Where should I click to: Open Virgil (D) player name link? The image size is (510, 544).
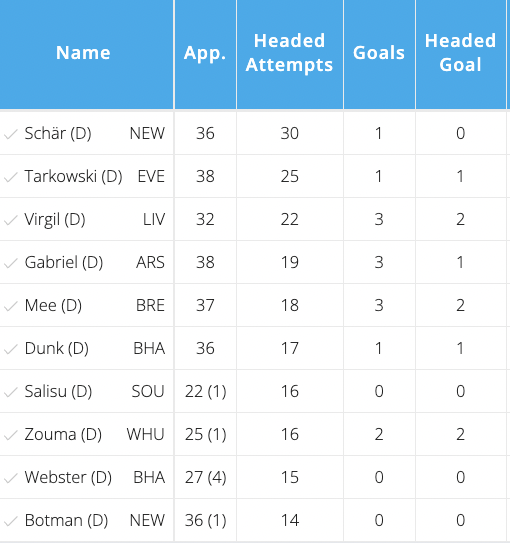pos(55,220)
